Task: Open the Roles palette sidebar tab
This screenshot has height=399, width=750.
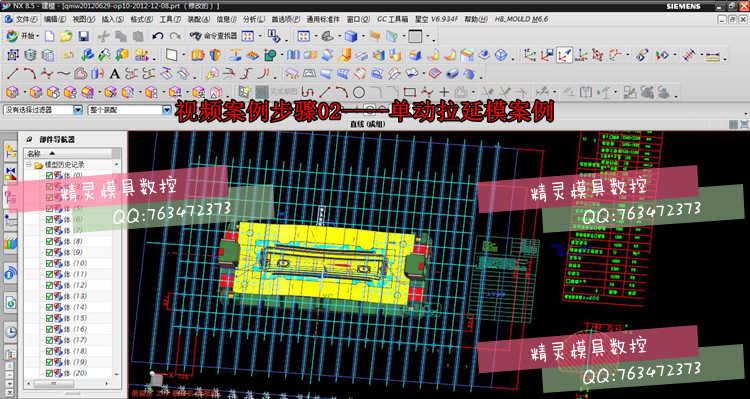Action: (x=11, y=354)
